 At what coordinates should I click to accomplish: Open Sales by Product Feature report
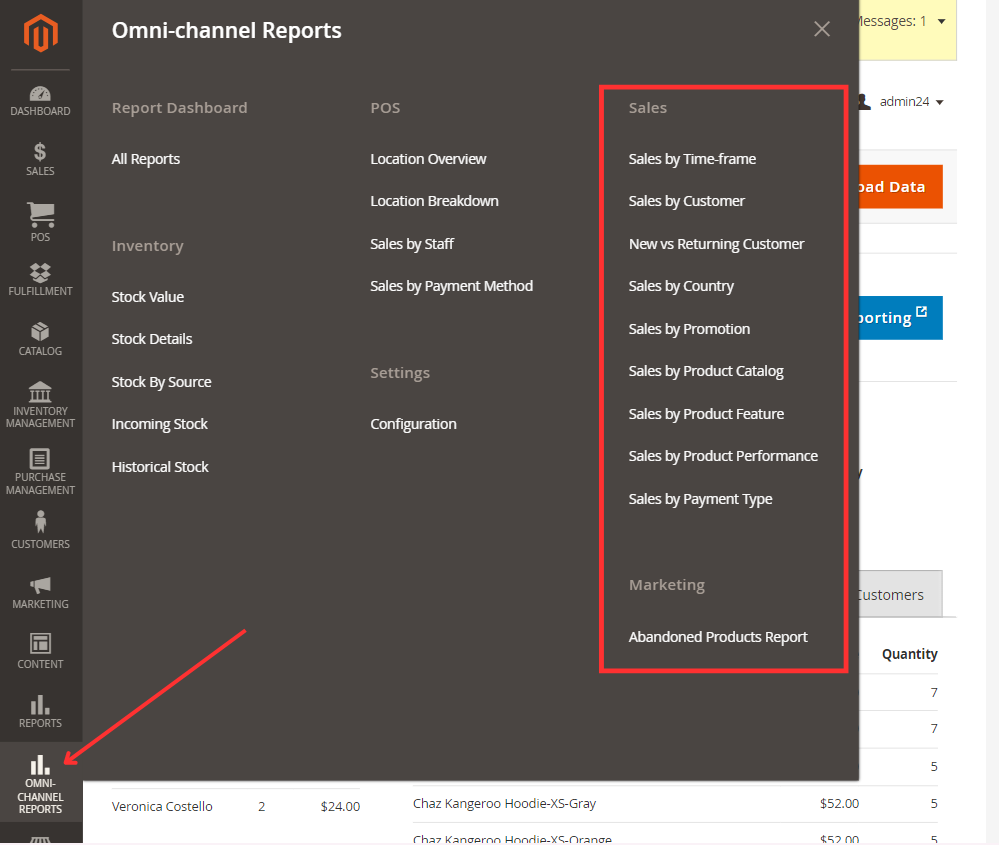click(706, 414)
